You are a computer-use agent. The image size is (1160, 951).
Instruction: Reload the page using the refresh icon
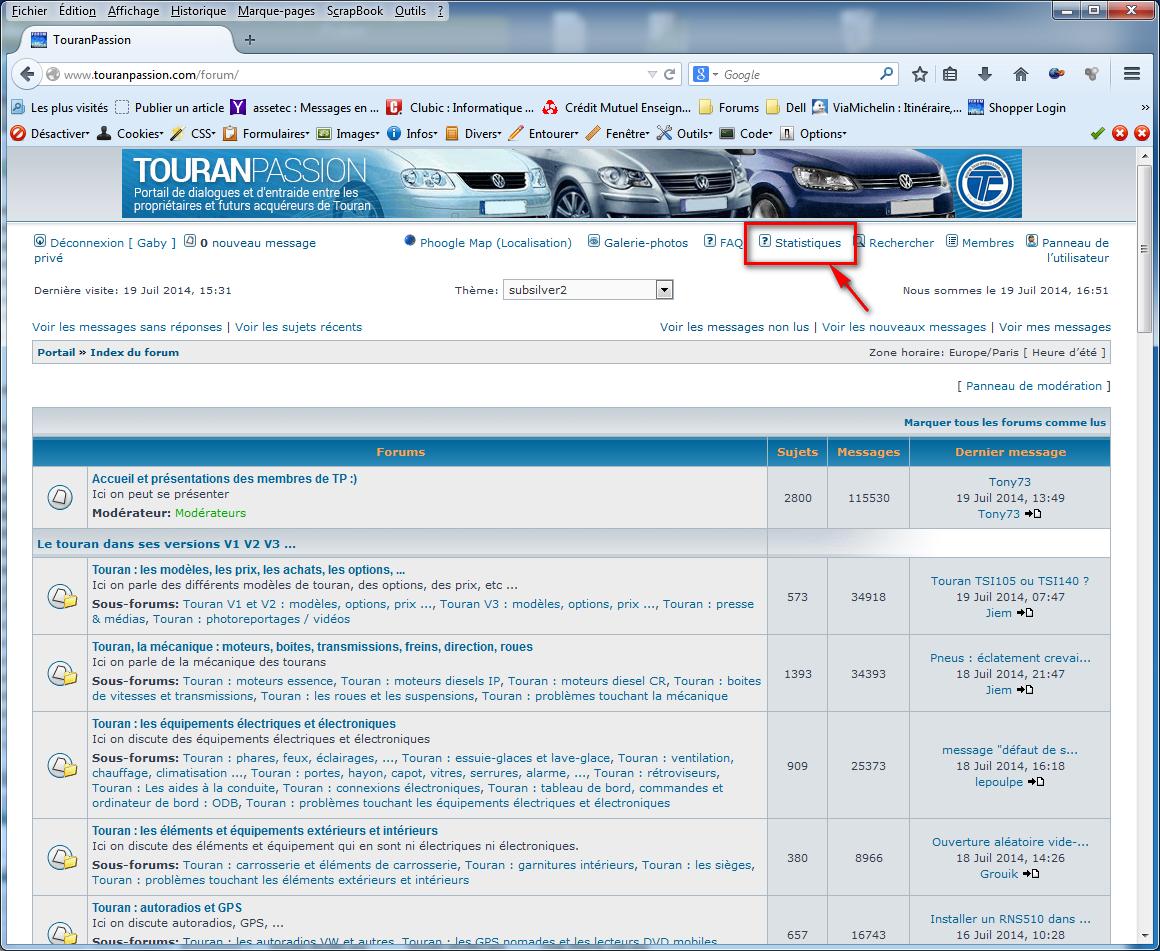click(x=669, y=74)
